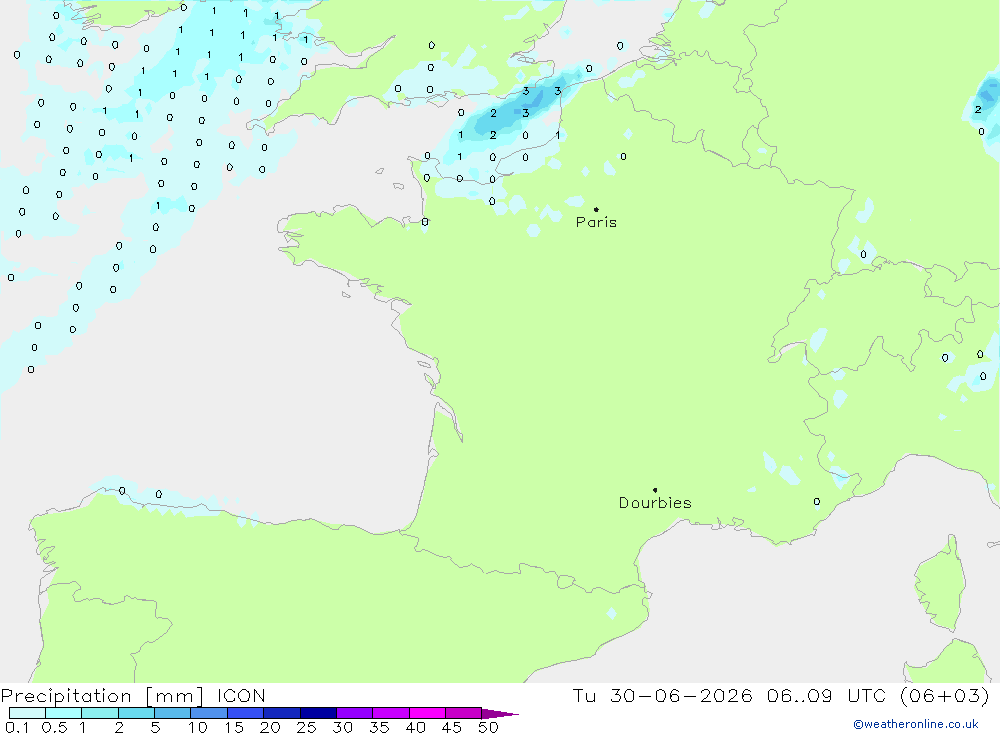Image resolution: width=1000 pixels, height=733 pixels.
Task: Pick the 5–10 mm legend color swatch
Action: click(173, 713)
